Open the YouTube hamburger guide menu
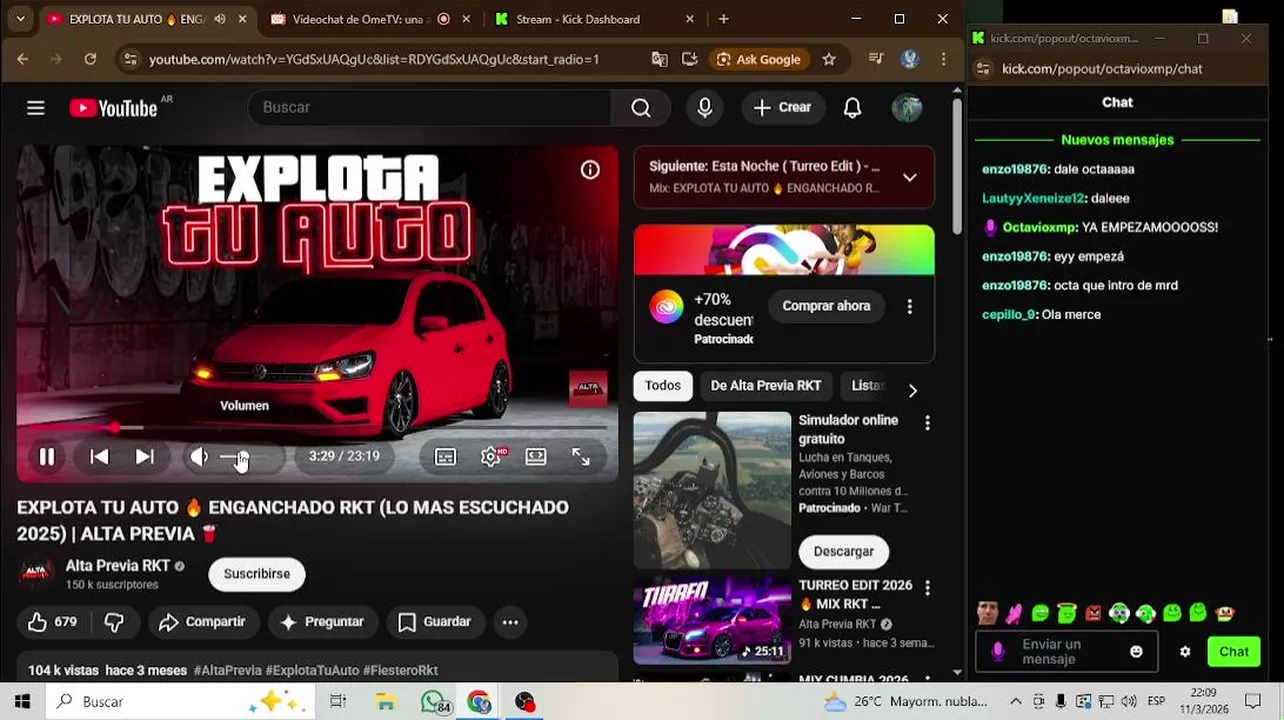1284x720 pixels. [36, 108]
